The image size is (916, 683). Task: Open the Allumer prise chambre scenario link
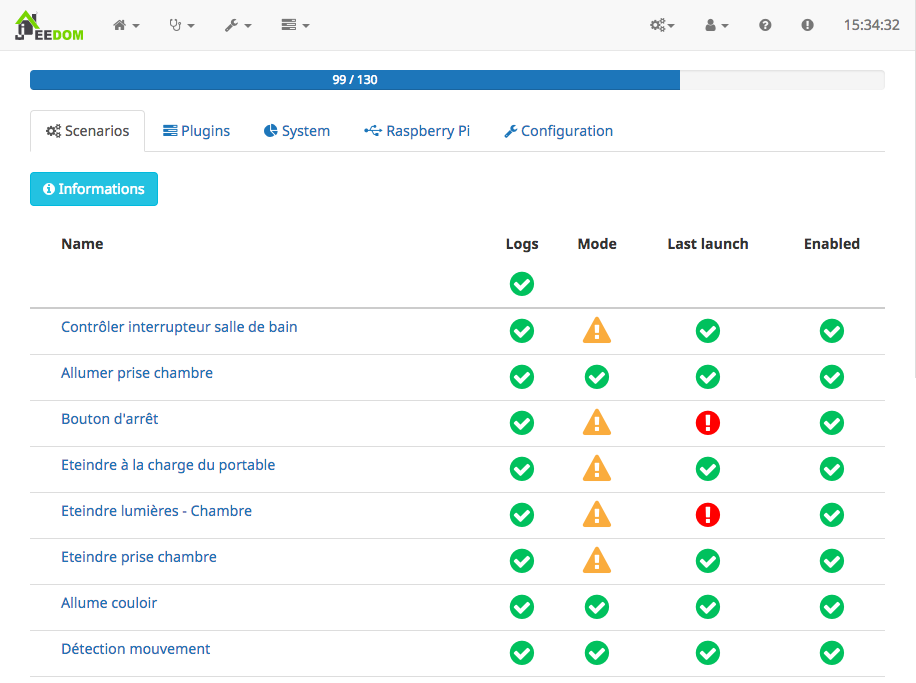tap(137, 372)
